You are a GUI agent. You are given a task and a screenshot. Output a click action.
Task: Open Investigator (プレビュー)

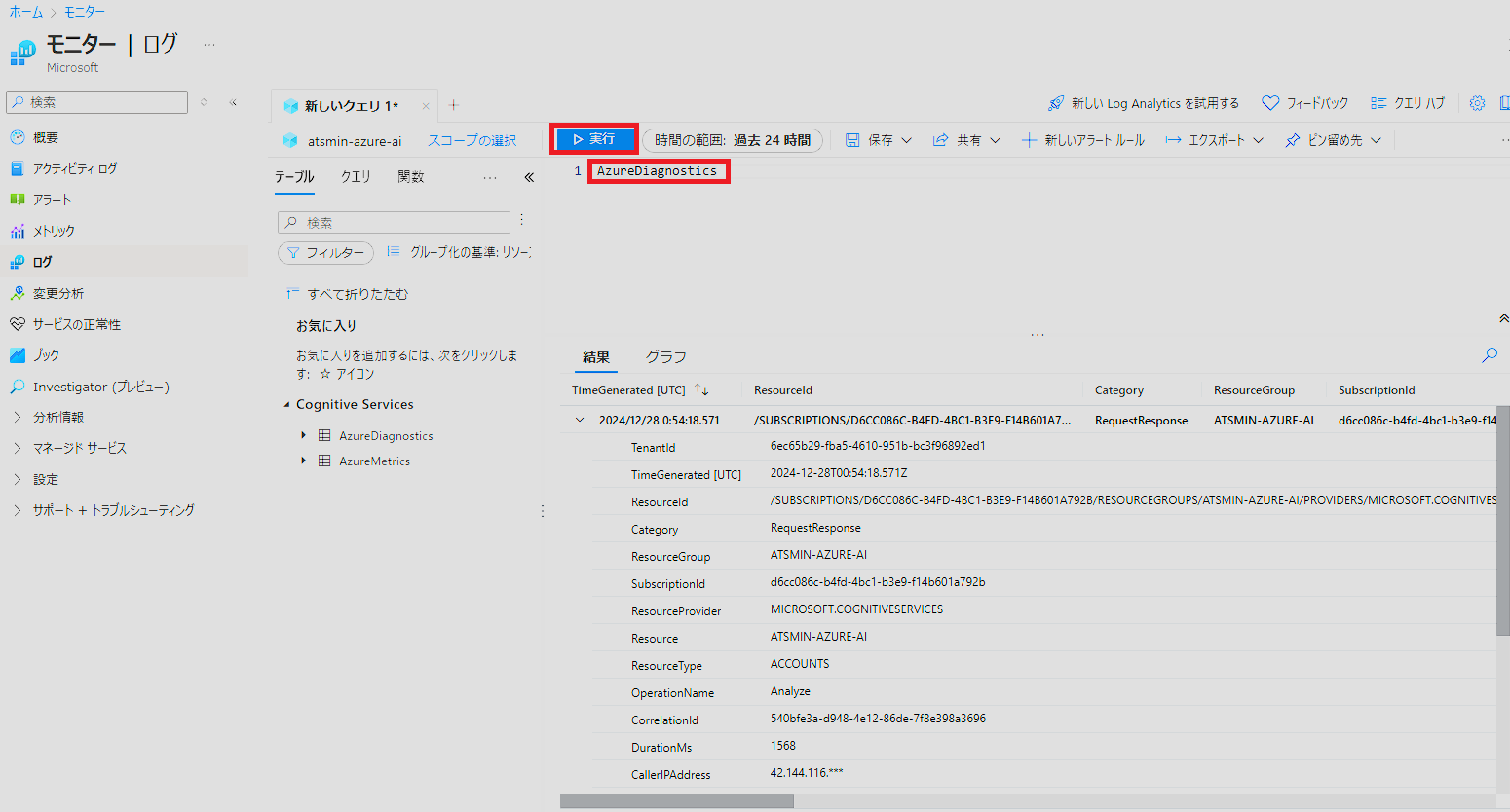(x=100, y=387)
